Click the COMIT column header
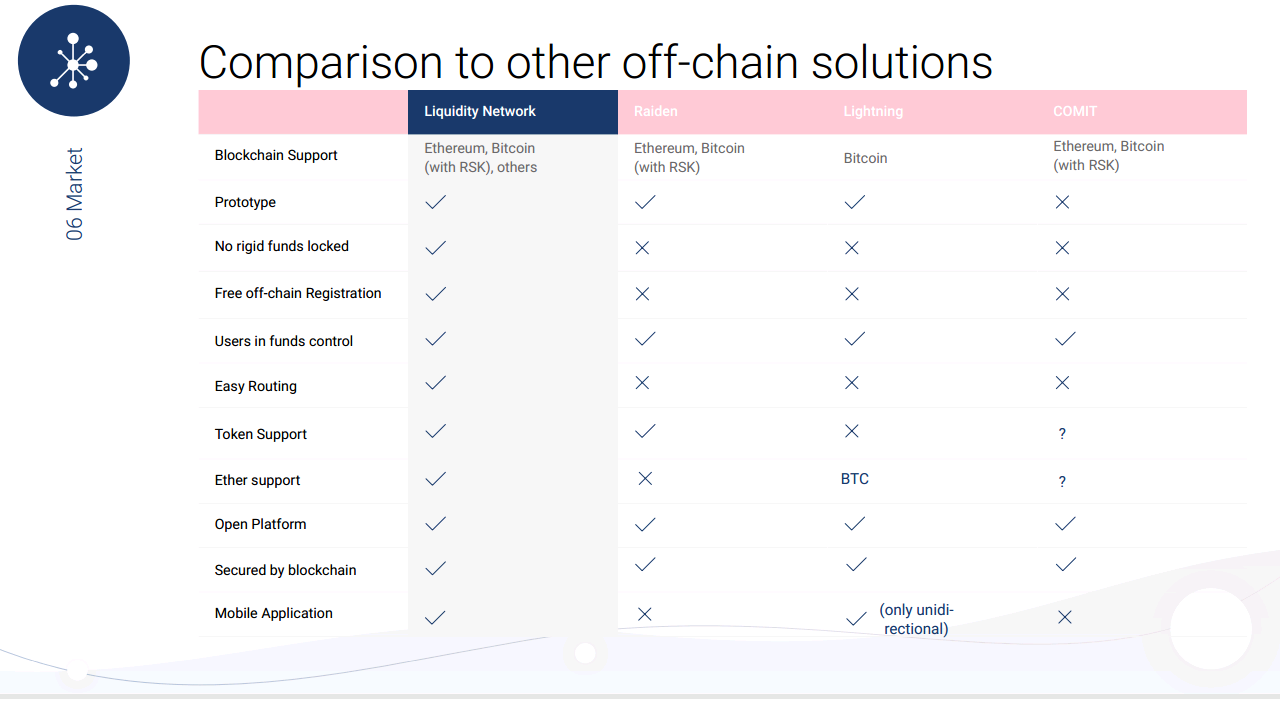Screen dimensions: 1280x720 1075,111
